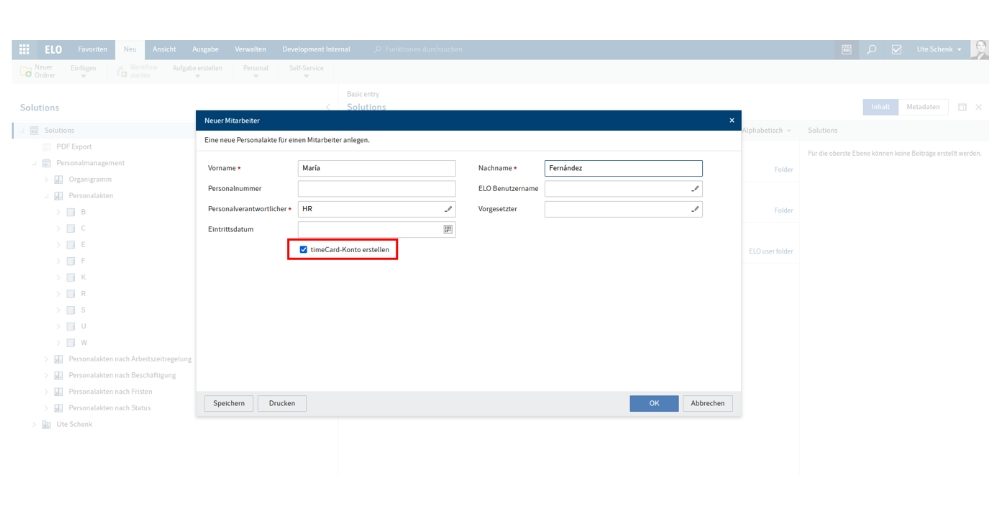1000x515 pixels.
Task: Click the pencil icon in Personalverantwortlicher field
Action: pyautogui.click(x=448, y=209)
